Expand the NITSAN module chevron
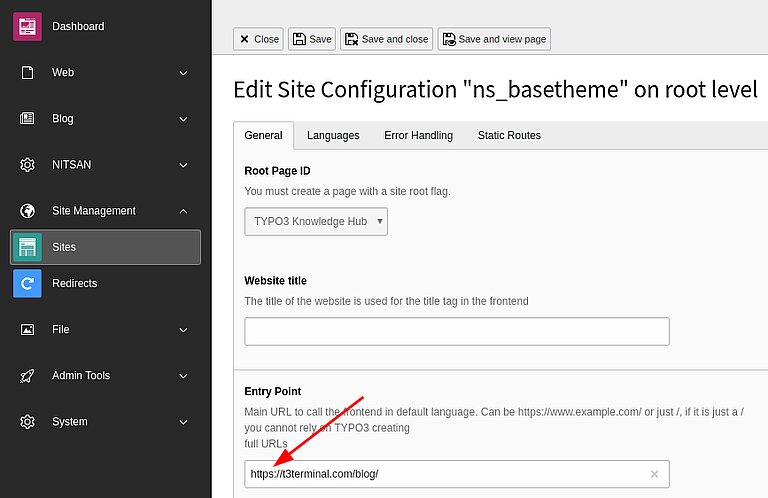Image resolution: width=768 pixels, height=498 pixels. tap(183, 165)
